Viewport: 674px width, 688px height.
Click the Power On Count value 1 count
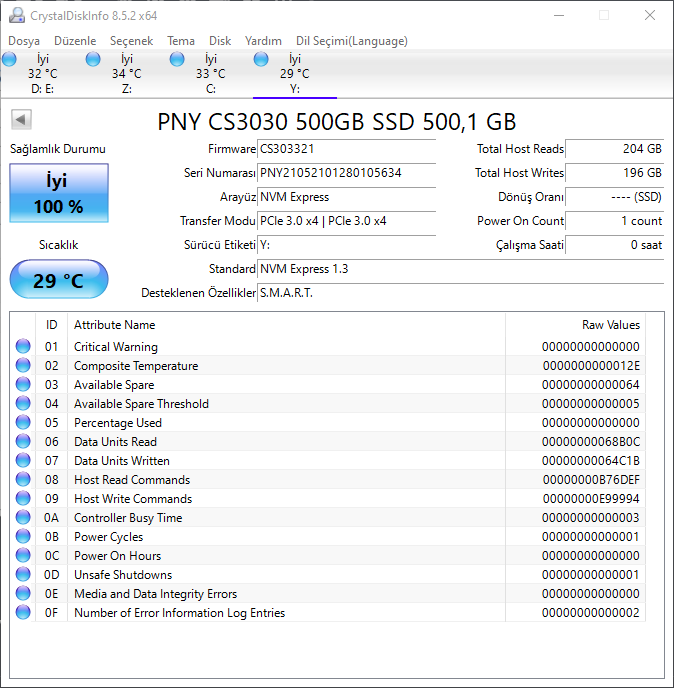(x=615, y=221)
